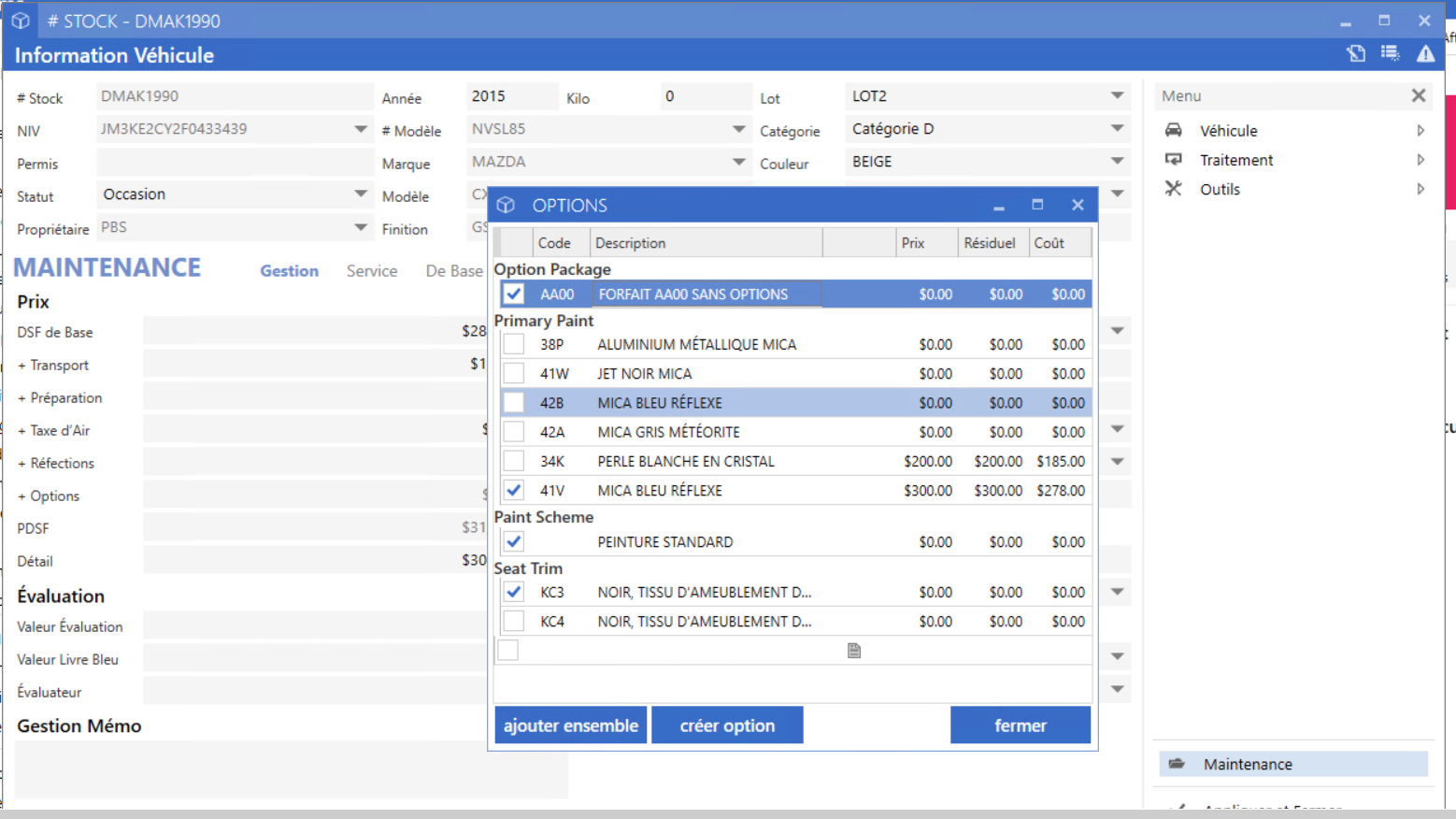This screenshot has width=1456, height=819.
Task: Expand the Traitement submenu arrow
Action: click(x=1420, y=160)
